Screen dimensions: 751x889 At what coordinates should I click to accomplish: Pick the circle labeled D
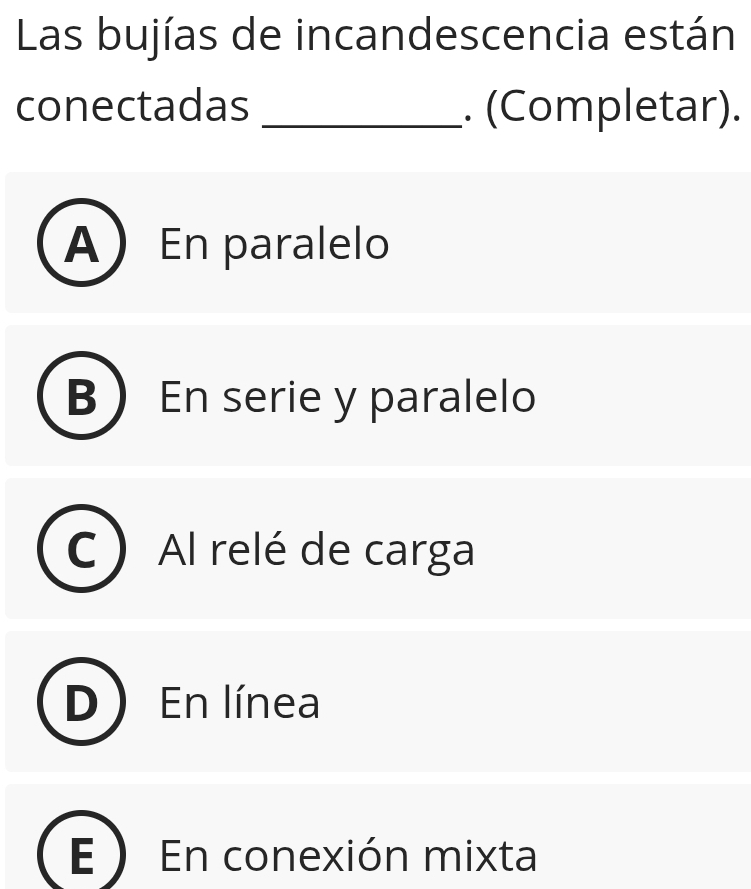[x=81, y=702]
